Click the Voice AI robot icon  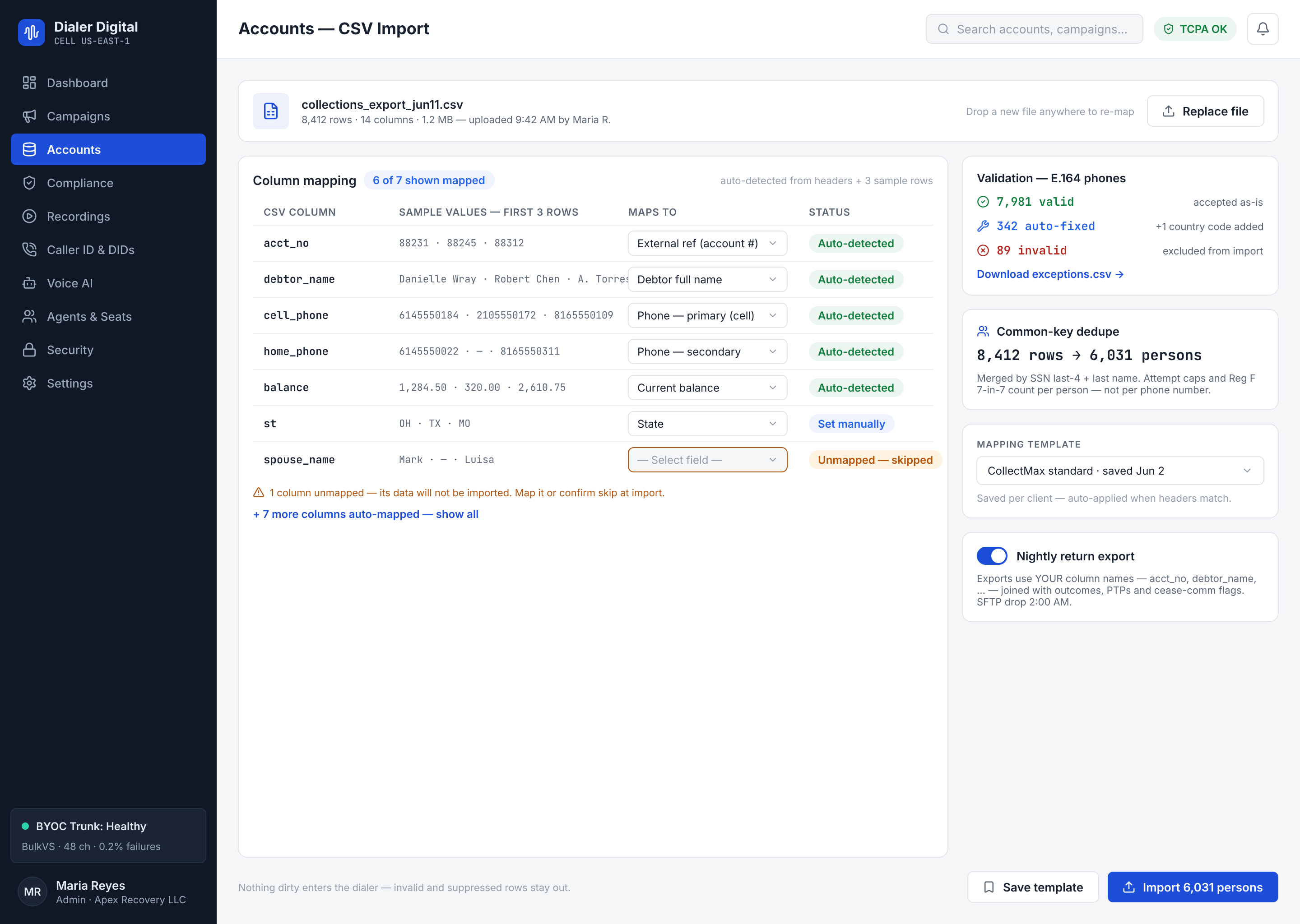tap(29, 283)
